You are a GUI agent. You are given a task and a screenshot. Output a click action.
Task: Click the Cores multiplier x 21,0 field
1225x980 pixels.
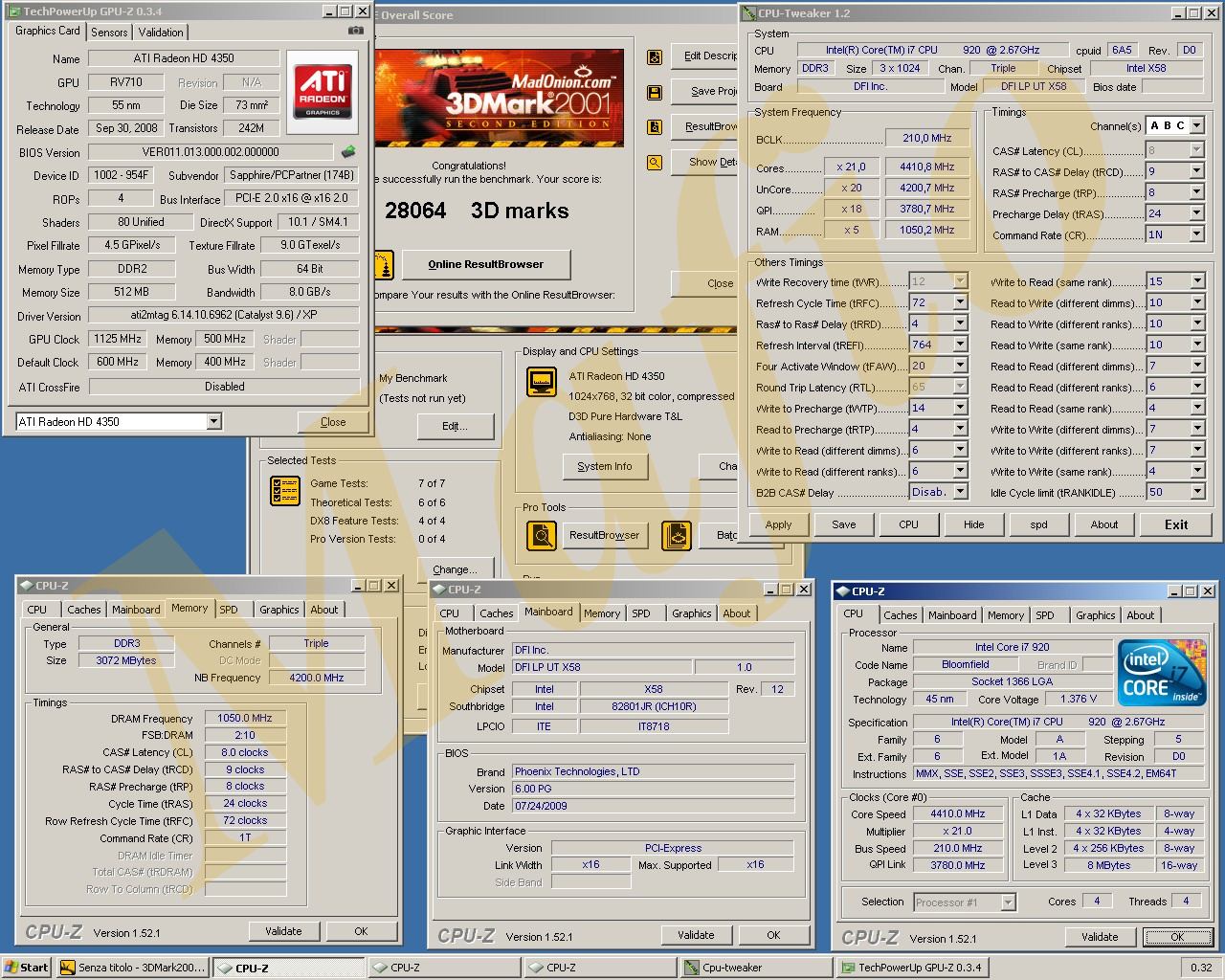851,167
